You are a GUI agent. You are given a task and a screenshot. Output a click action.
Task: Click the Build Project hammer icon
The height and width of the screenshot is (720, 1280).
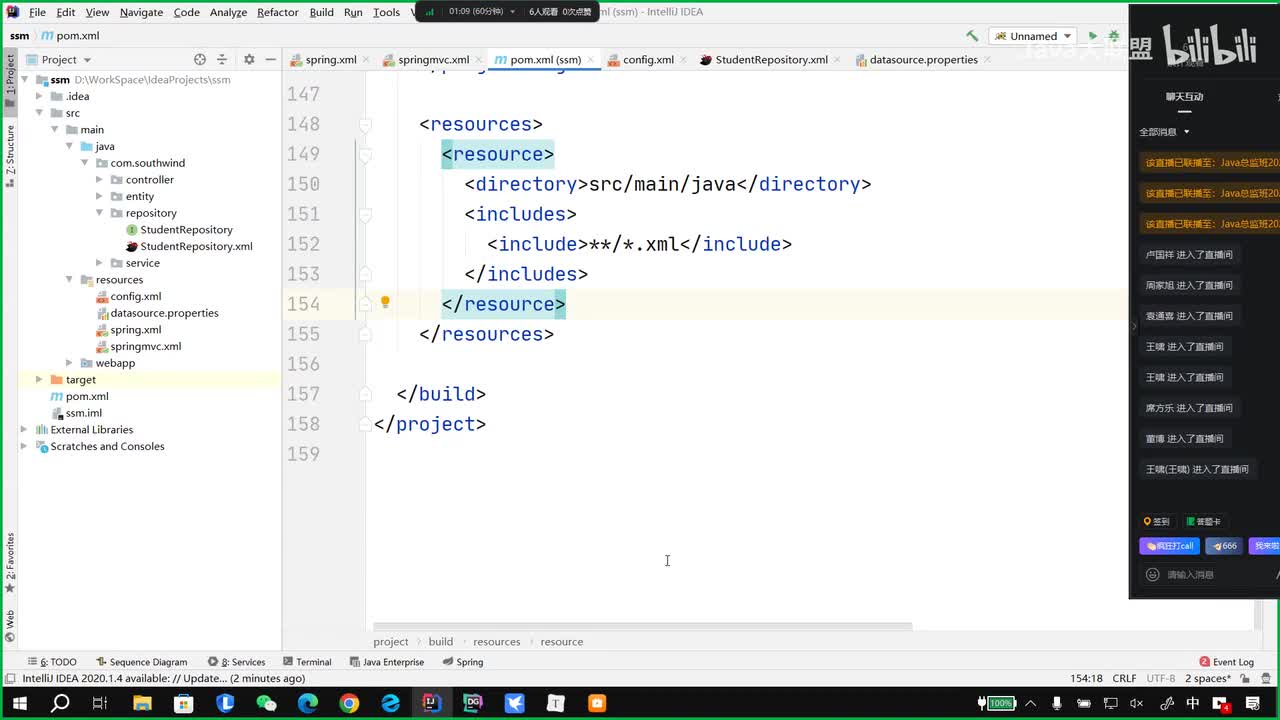pos(971,36)
